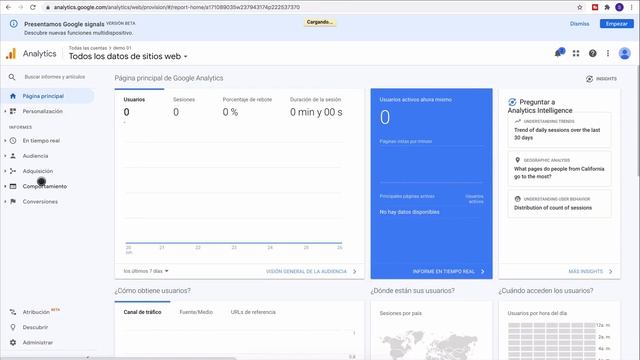Image resolution: width=640 pixels, height=360 pixels.
Task: Click the Dismiss link in banner
Action: pos(580,24)
